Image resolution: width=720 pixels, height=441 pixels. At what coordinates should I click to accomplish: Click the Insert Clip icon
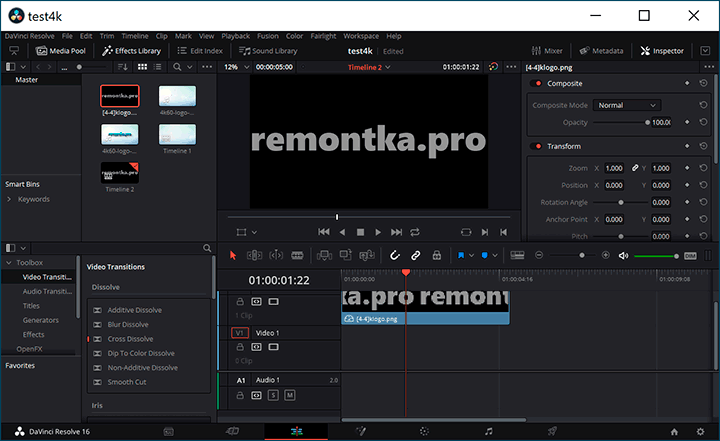tap(324, 255)
